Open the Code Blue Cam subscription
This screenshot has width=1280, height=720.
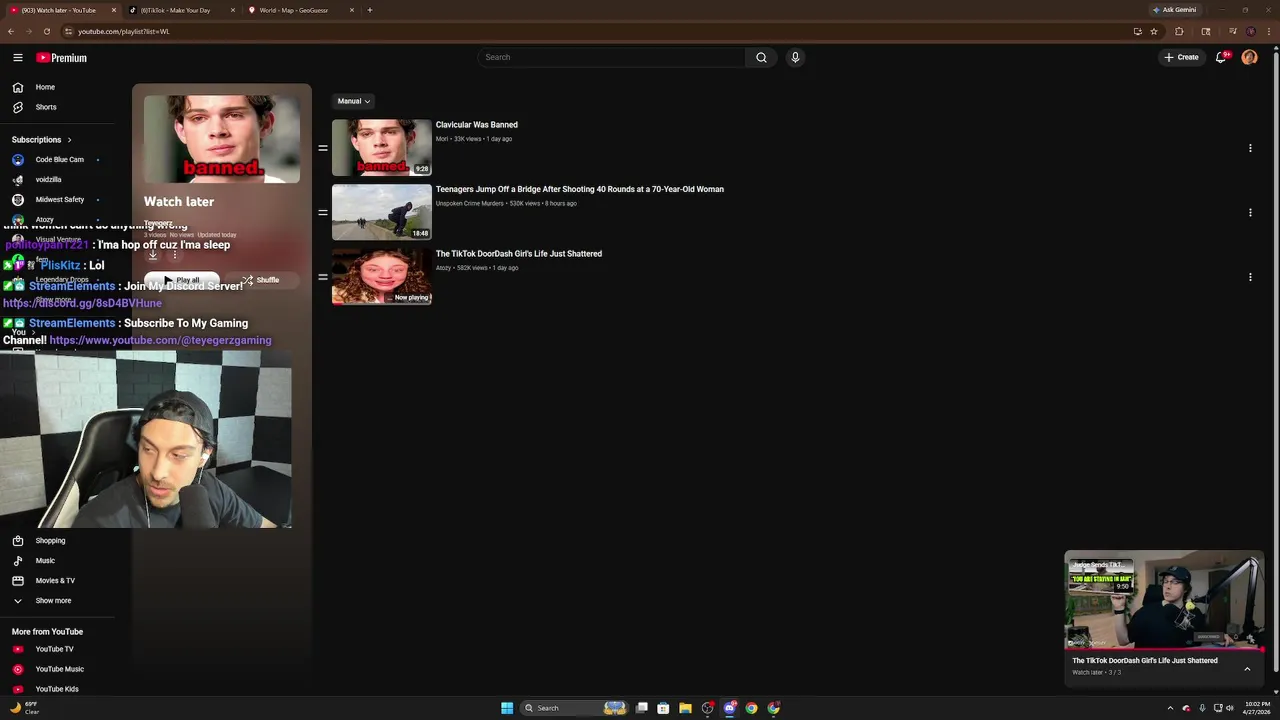tap(58, 160)
